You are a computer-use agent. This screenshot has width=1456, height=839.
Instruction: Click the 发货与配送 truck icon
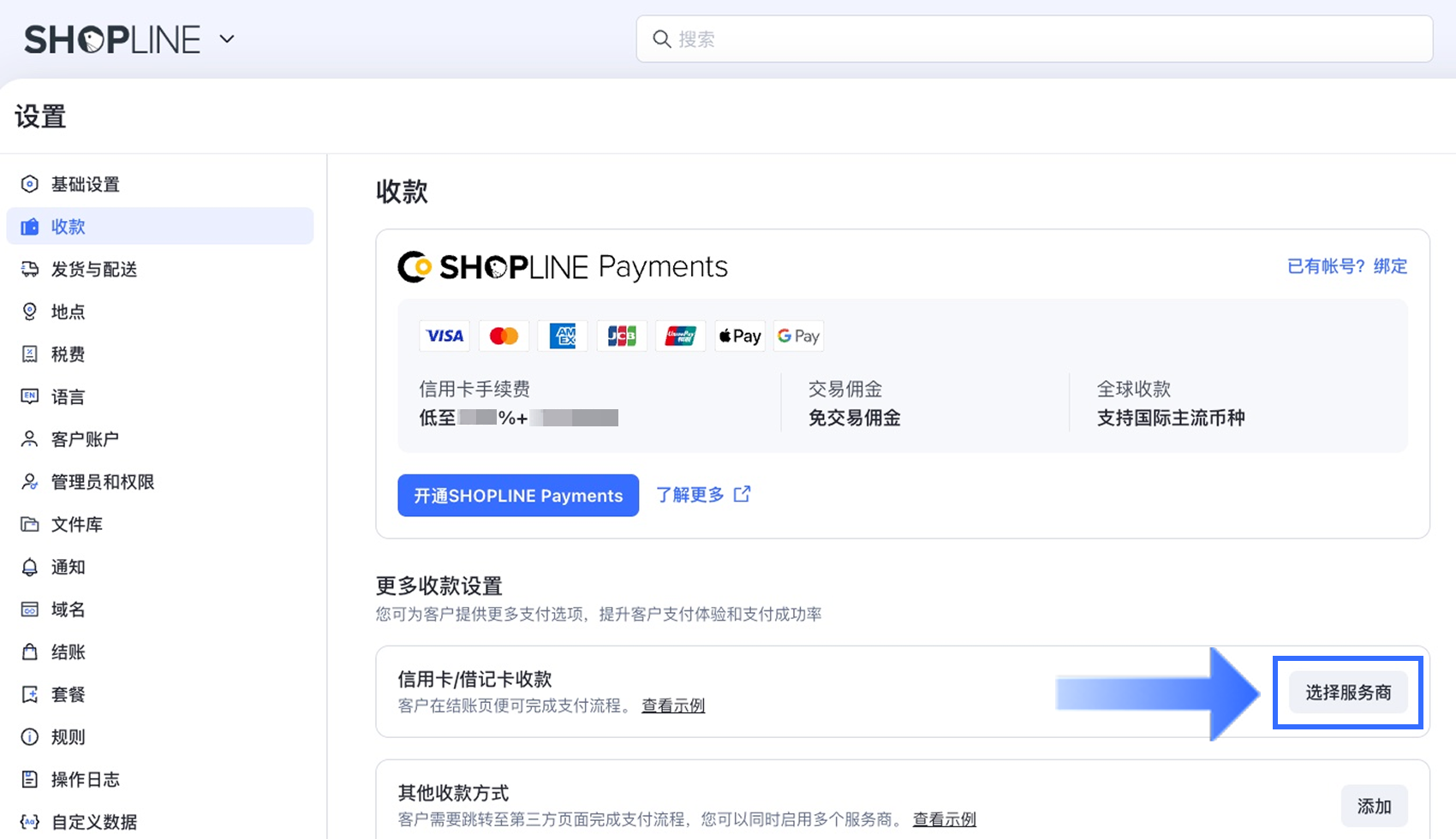(30, 269)
